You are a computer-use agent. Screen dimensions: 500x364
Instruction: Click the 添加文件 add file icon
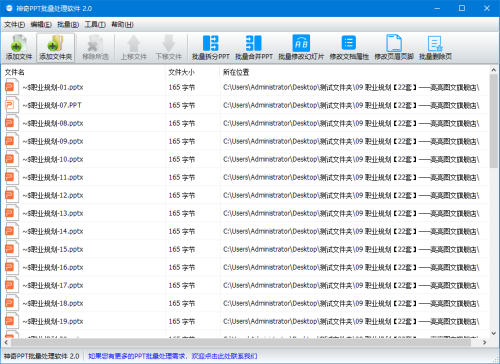click(x=19, y=47)
